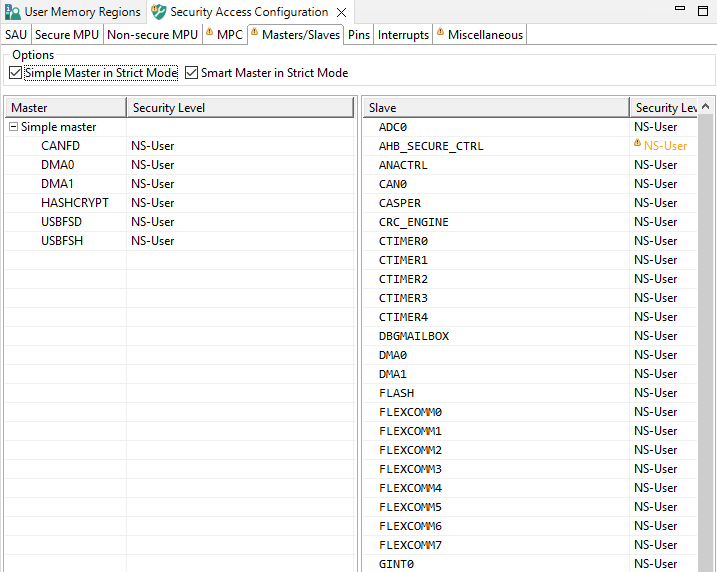Click the Slave column header
The height and width of the screenshot is (572, 717).
point(495,107)
